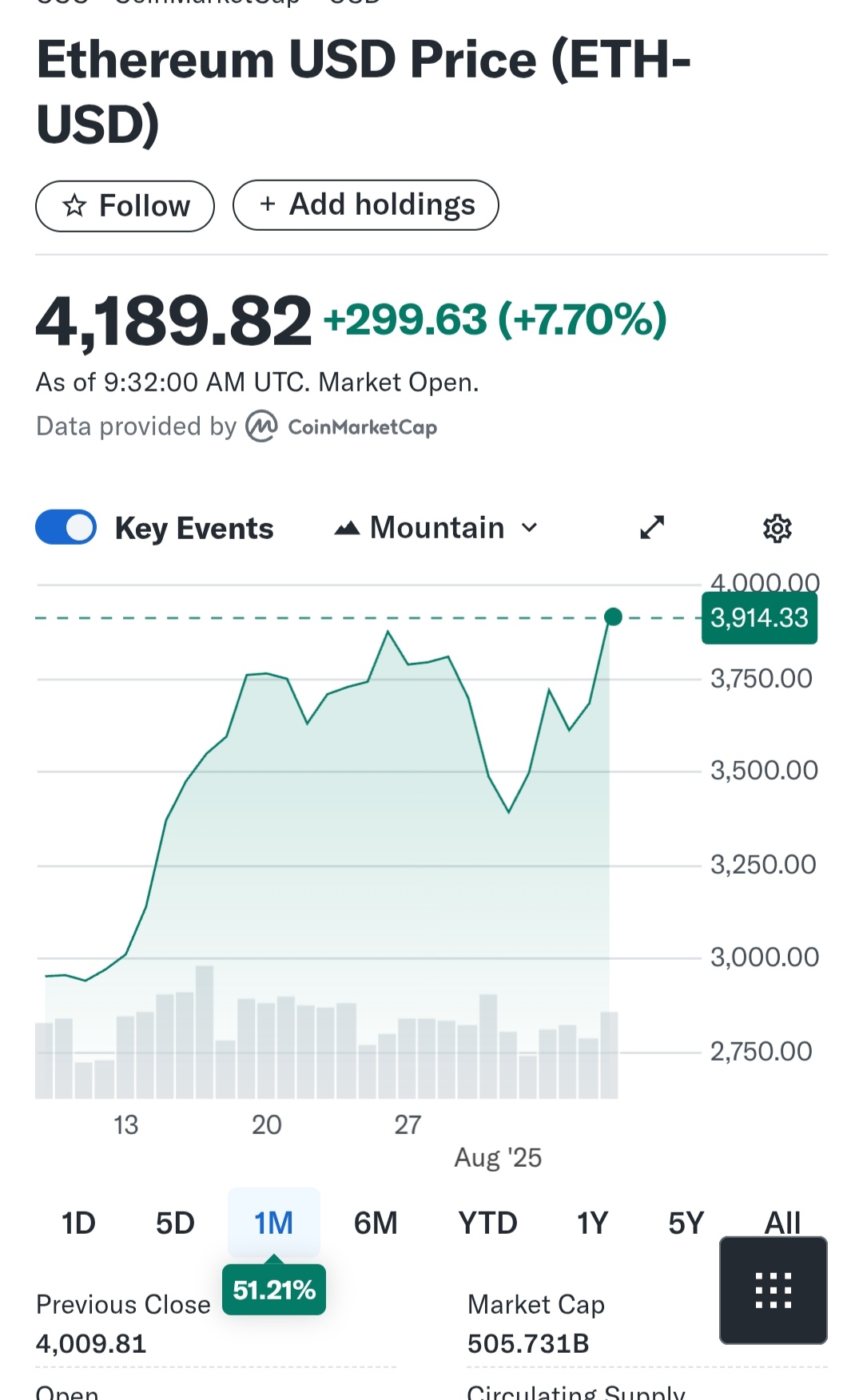Expand the chart to full screen
Image resolution: width=863 pixels, height=1400 pixels.
[x=652, y=527]
